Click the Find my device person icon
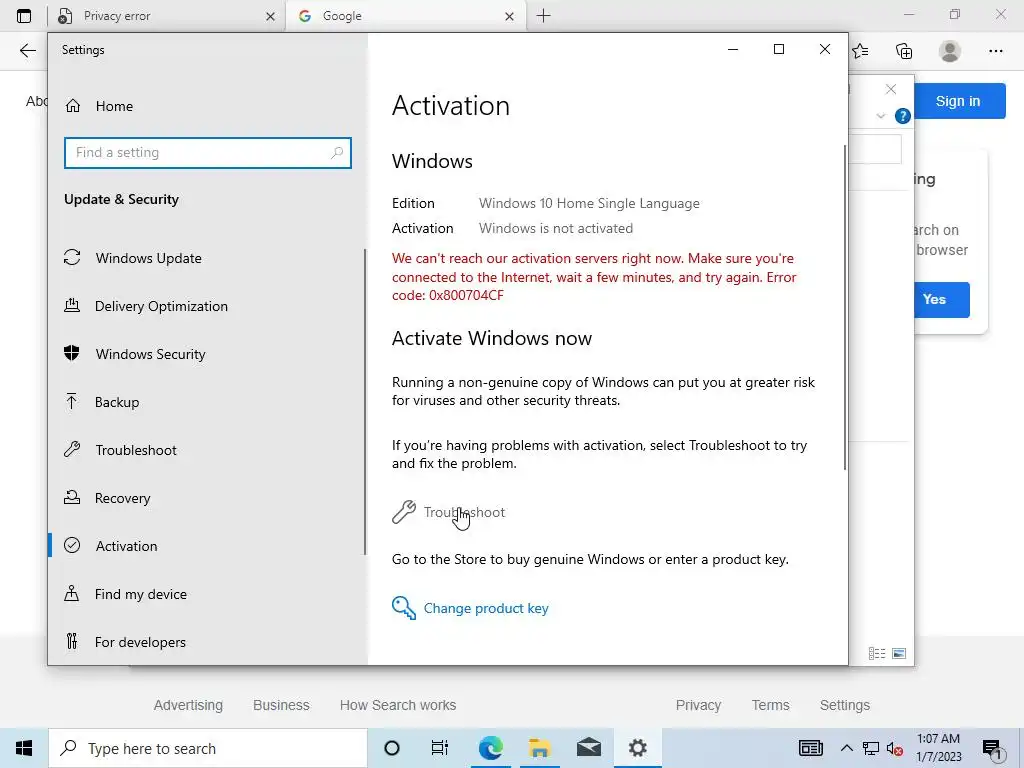The image size is (1024, 768). [72, 593]
